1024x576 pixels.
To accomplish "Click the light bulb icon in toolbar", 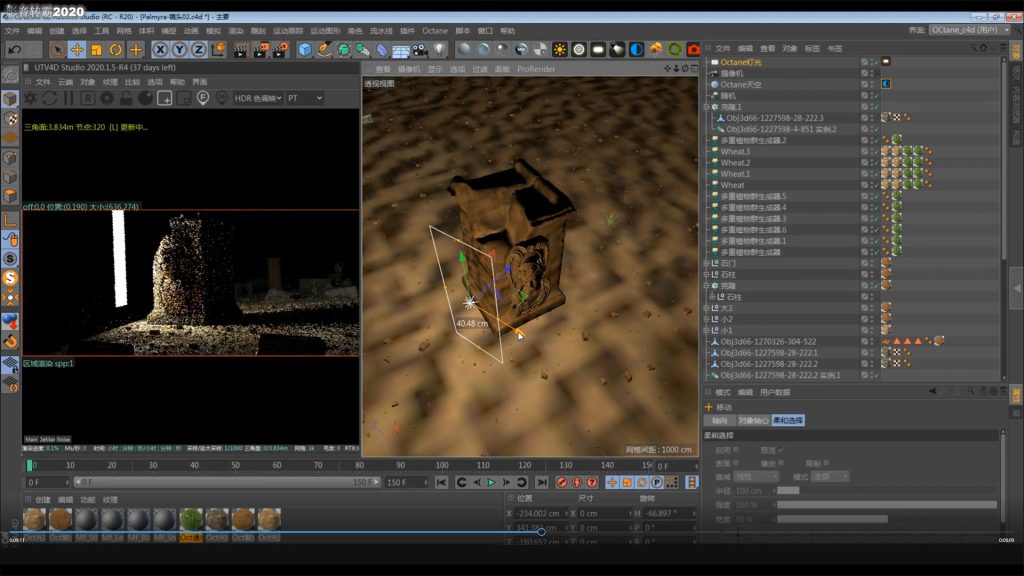I will coord(438,49).
